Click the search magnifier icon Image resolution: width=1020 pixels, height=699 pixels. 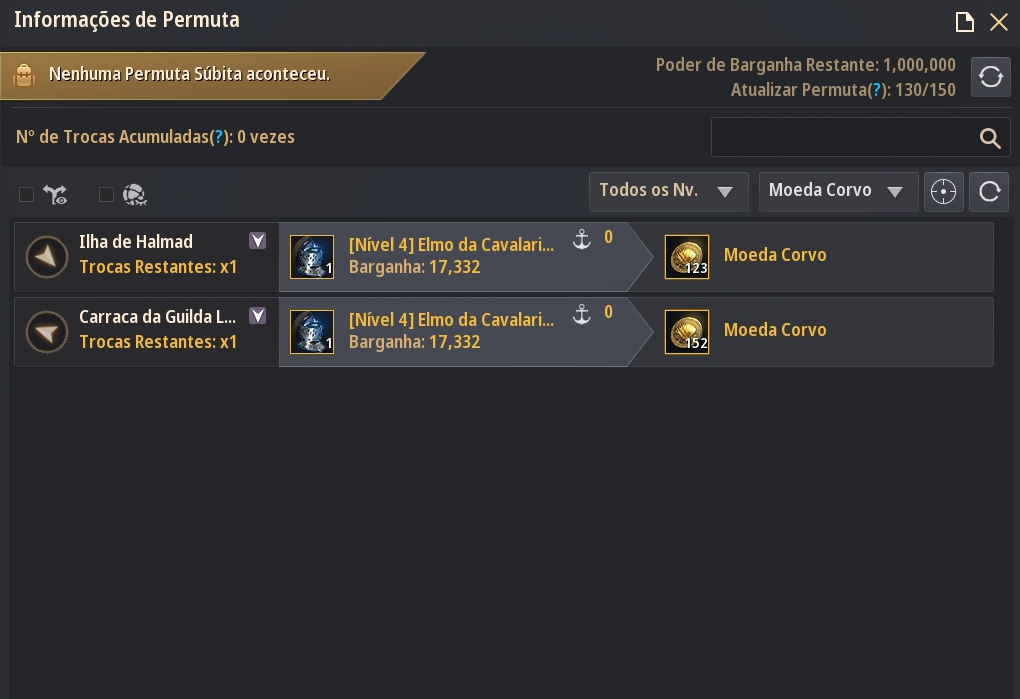coord(990,138)
